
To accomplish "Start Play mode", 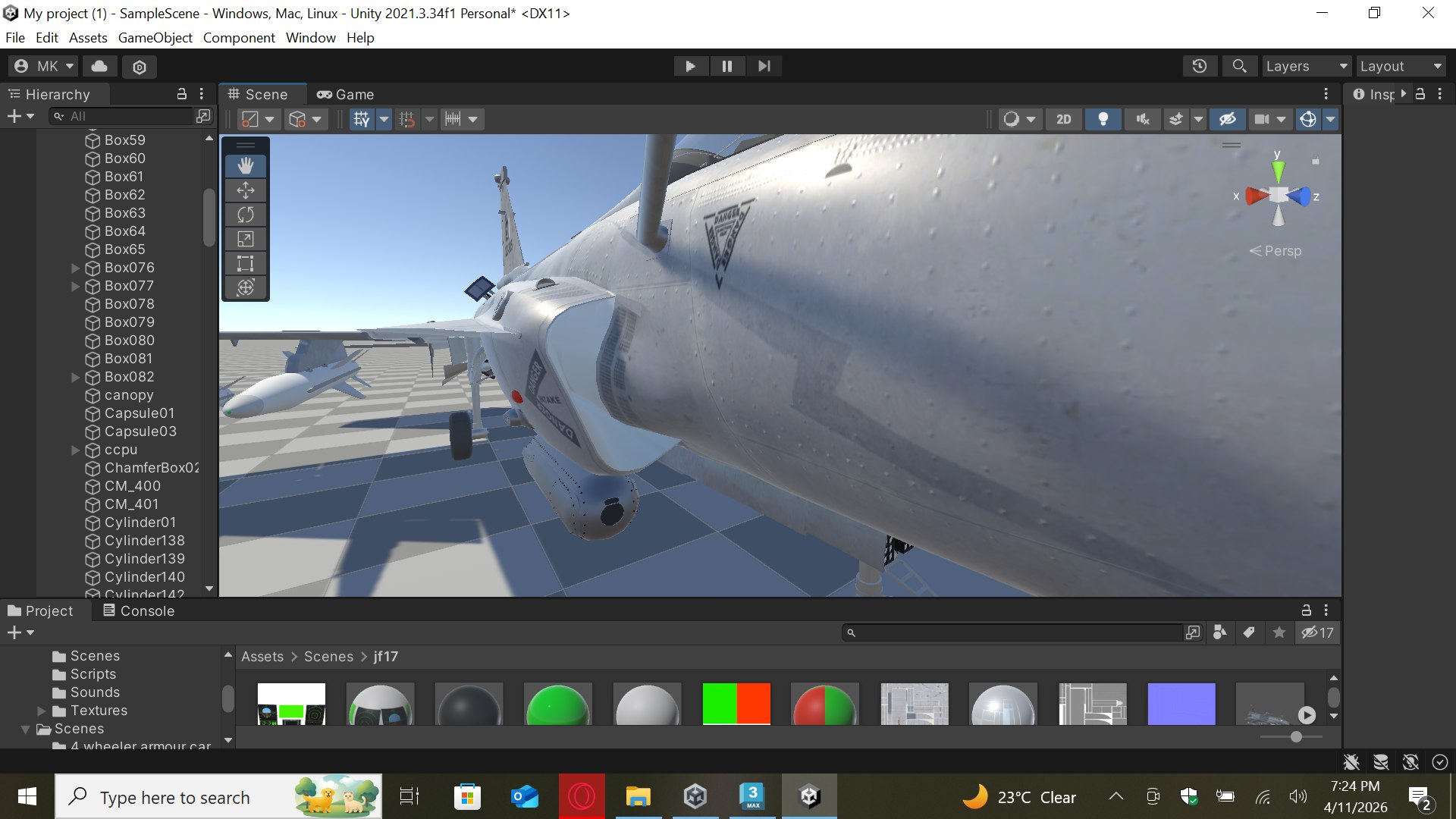I will coord(690,66).
